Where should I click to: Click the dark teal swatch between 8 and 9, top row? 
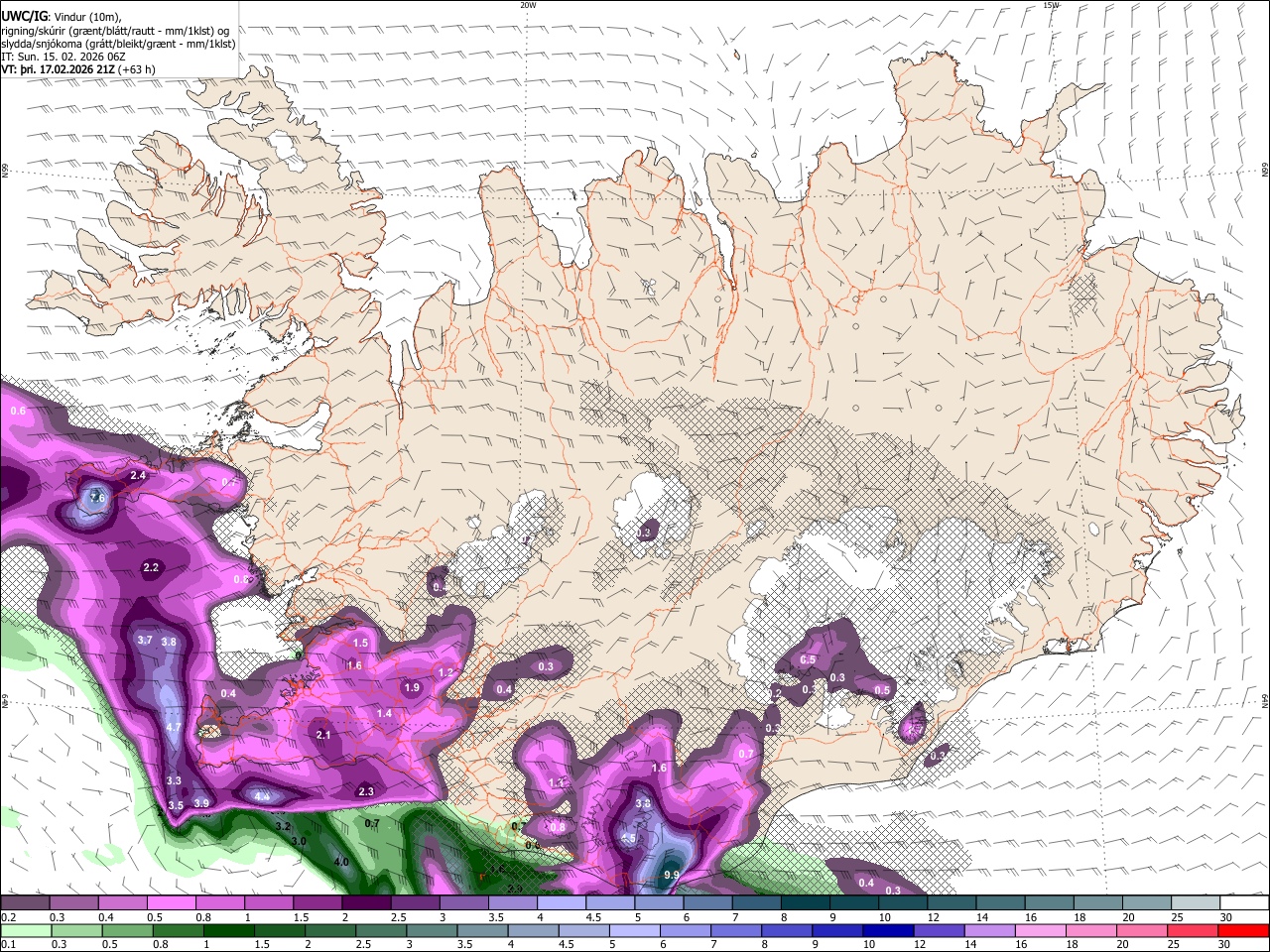(x=806, y=902)
